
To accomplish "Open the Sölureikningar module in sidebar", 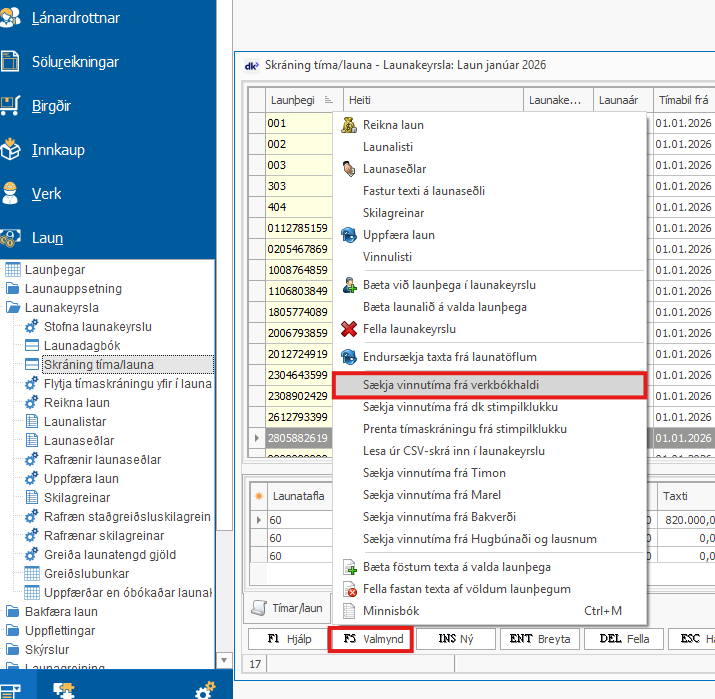I will 75,62.
